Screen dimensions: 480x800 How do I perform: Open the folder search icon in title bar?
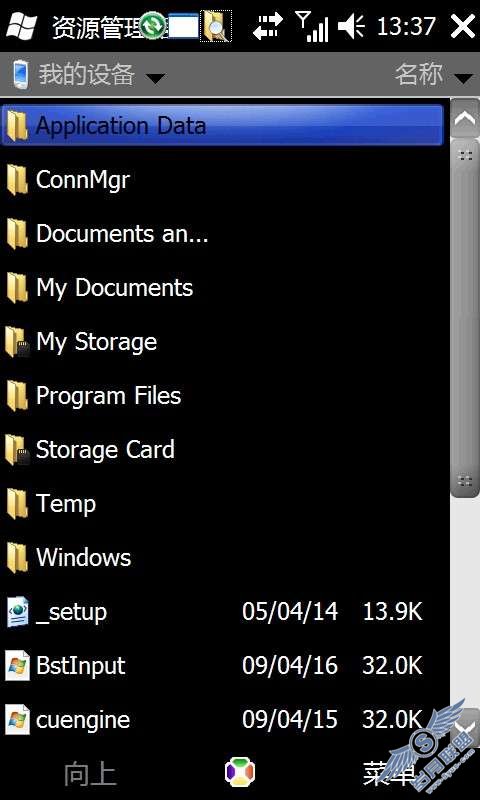(x=216, y=26)
